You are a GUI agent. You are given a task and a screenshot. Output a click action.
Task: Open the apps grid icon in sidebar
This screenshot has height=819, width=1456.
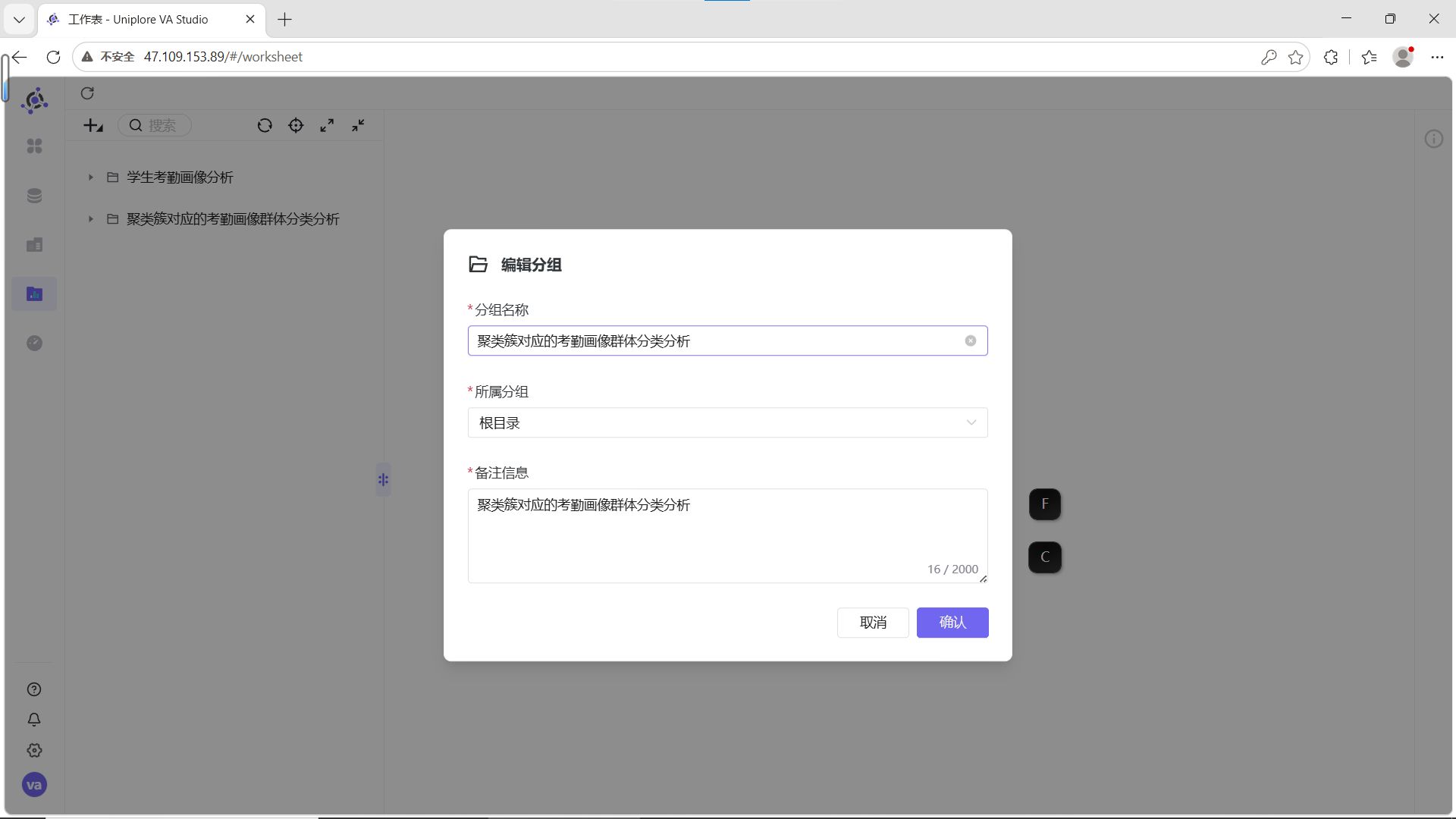[x=34, y=146]
